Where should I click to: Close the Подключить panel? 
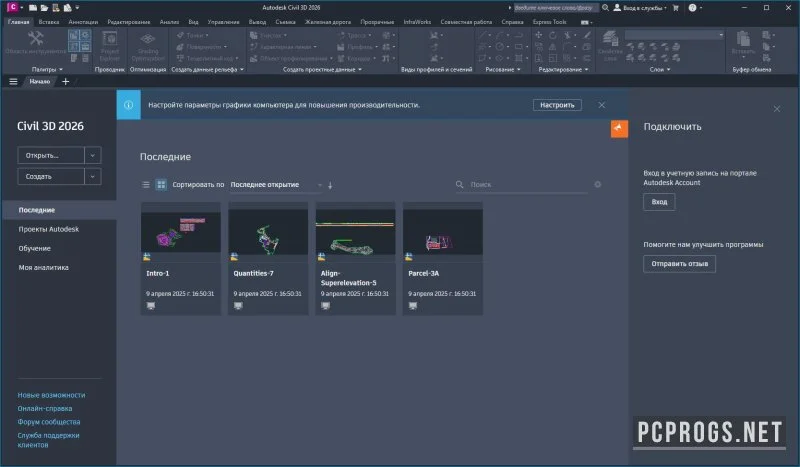pos(777,109)
